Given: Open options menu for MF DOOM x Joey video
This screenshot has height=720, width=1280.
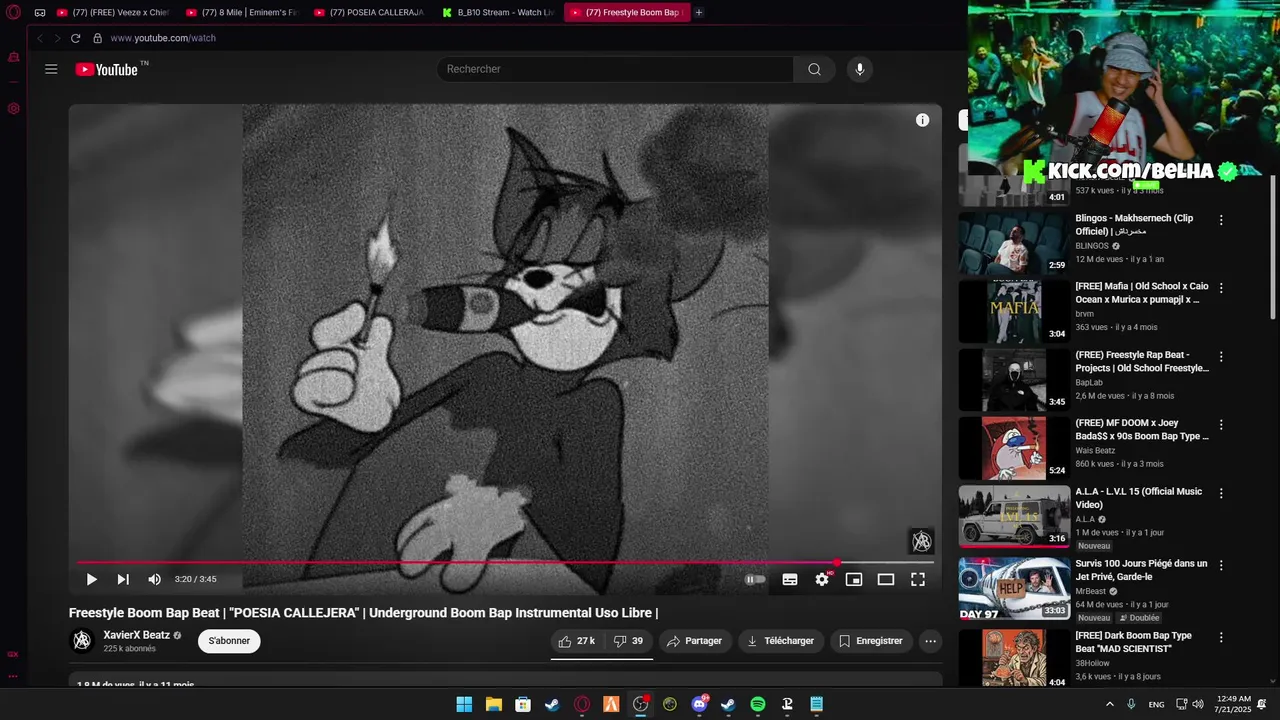Looking at the screenshot, I should click(1221, 424).
